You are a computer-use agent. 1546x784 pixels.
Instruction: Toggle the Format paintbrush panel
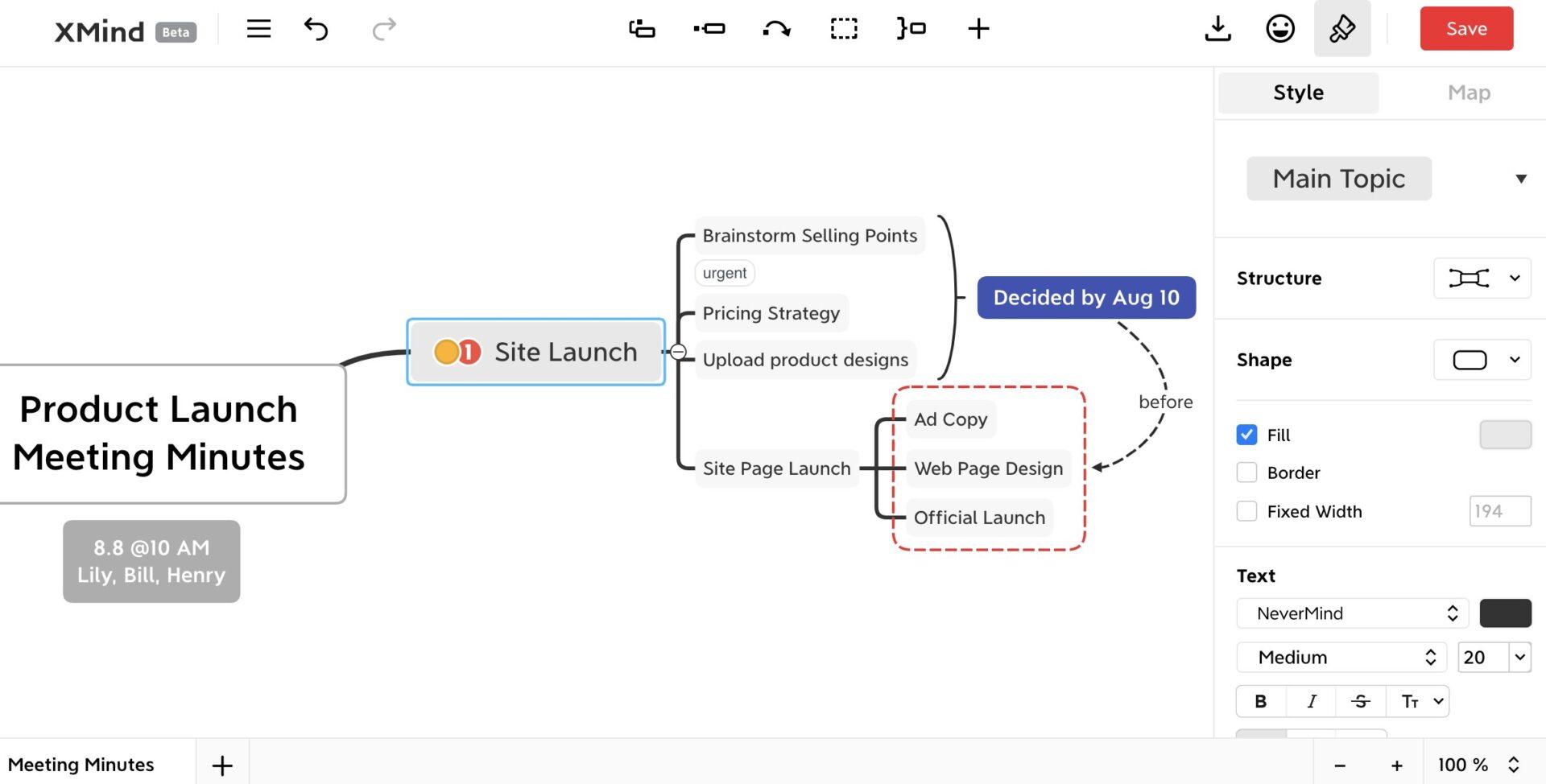[1341, 29]
